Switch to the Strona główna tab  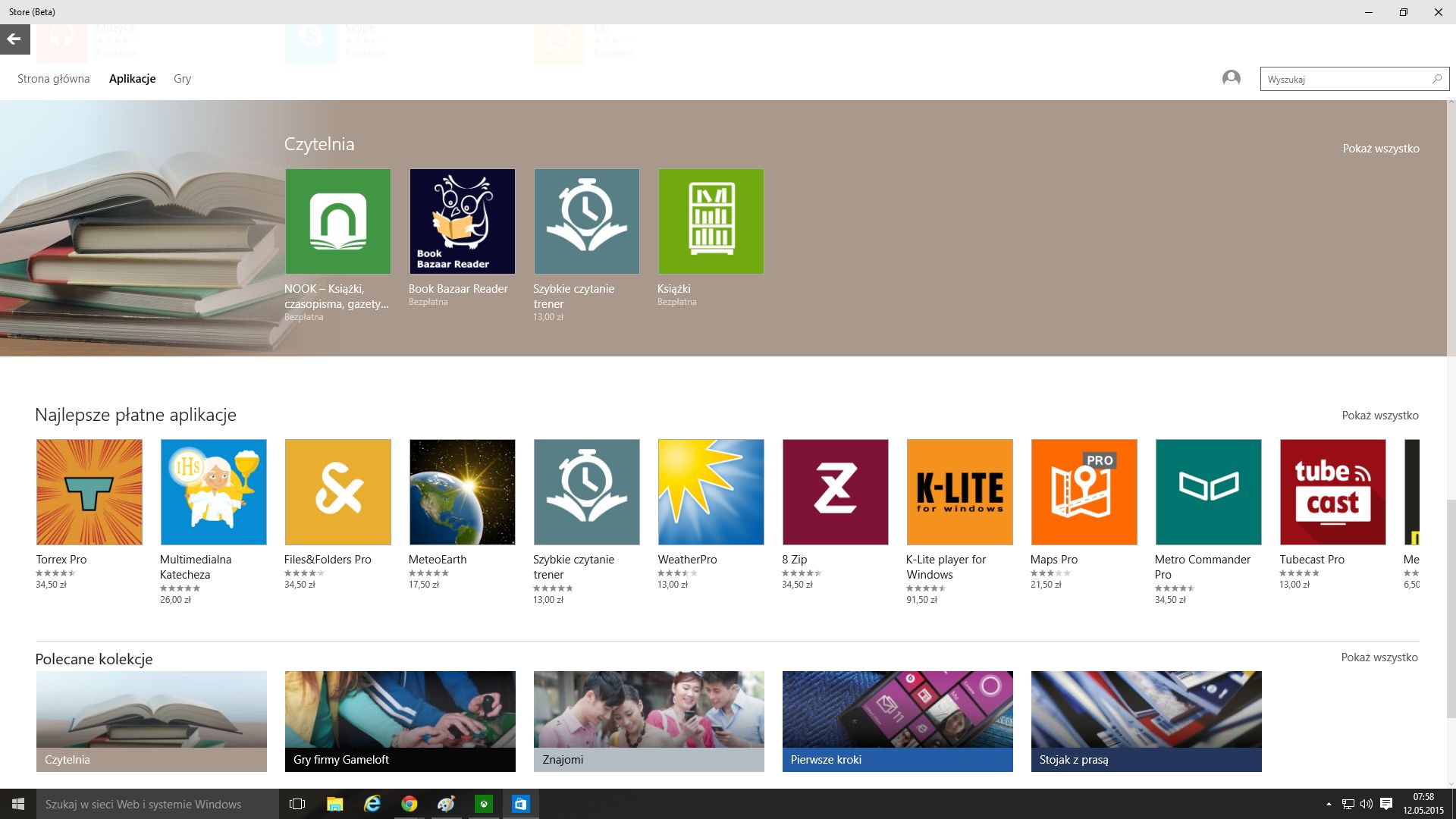(54, 79)
